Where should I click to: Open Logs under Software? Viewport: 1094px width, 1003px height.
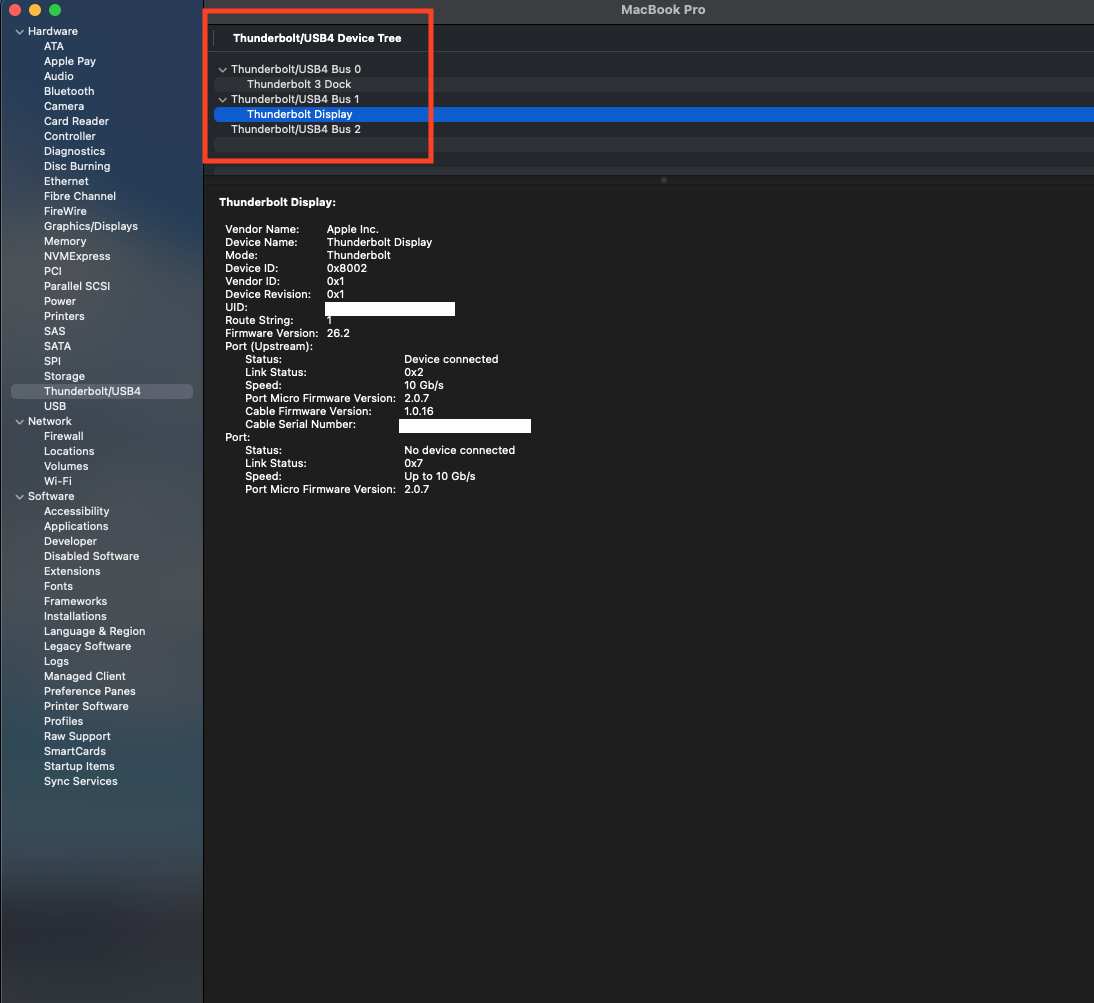pos(57,661)
